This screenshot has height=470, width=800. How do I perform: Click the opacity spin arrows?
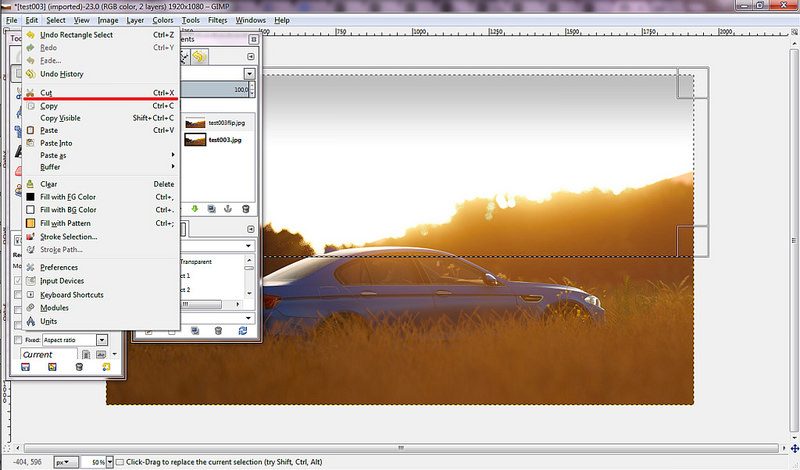point(252,90)
